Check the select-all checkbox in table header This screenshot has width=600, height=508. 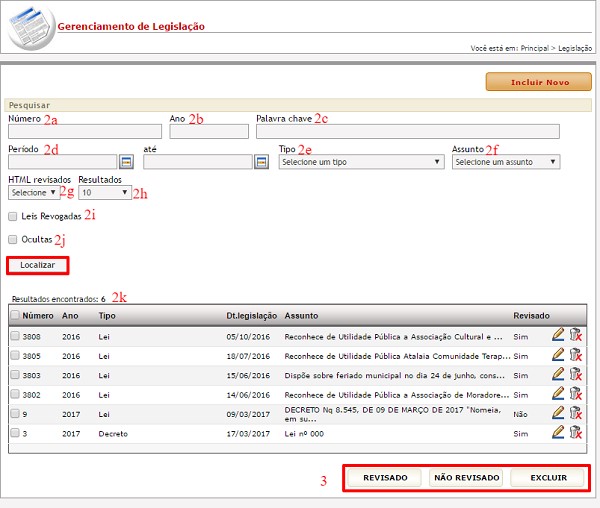[x=15, y=315]
